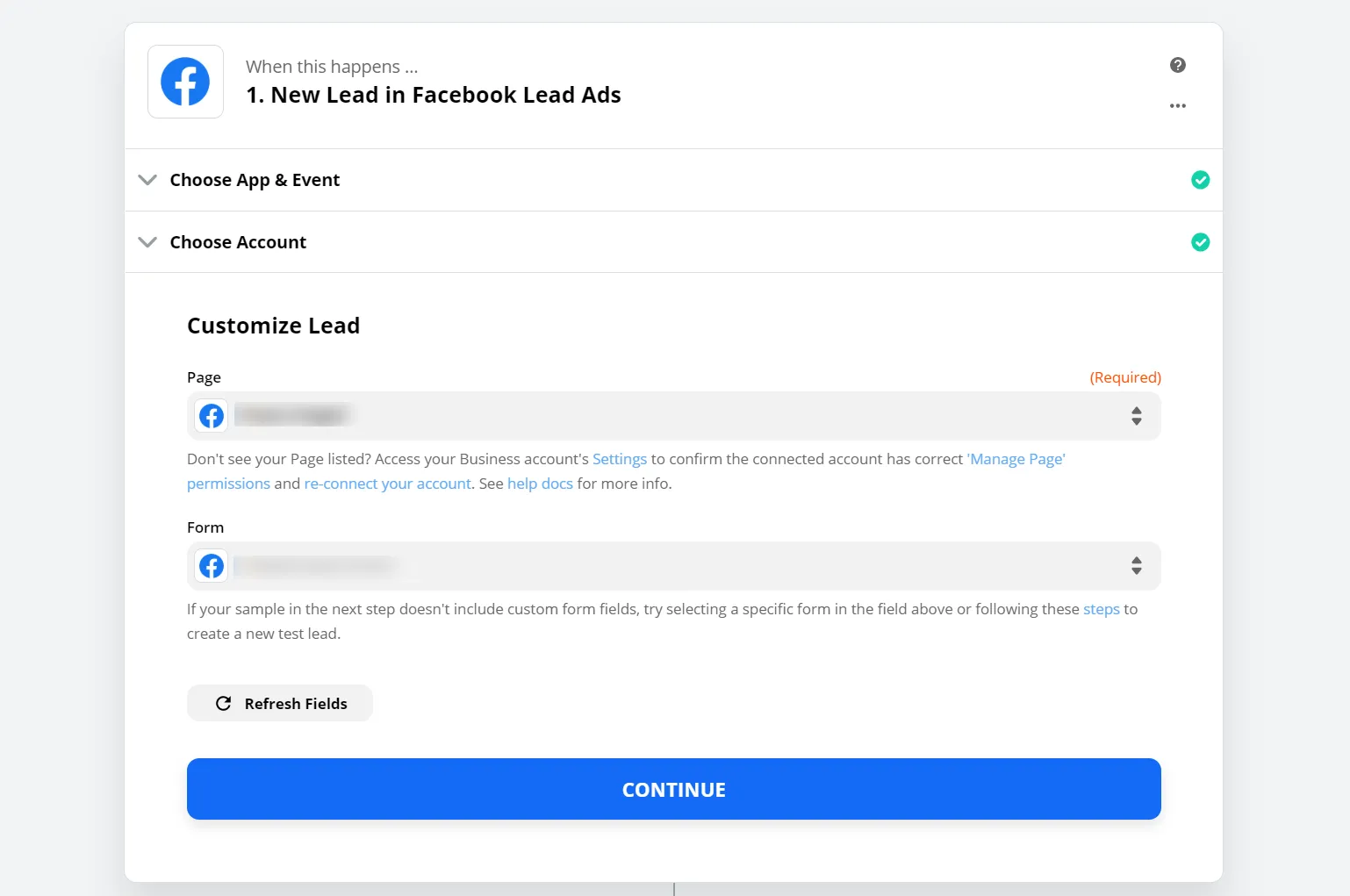
Task: Open the help question mark icon
Action: (1178, 65)
